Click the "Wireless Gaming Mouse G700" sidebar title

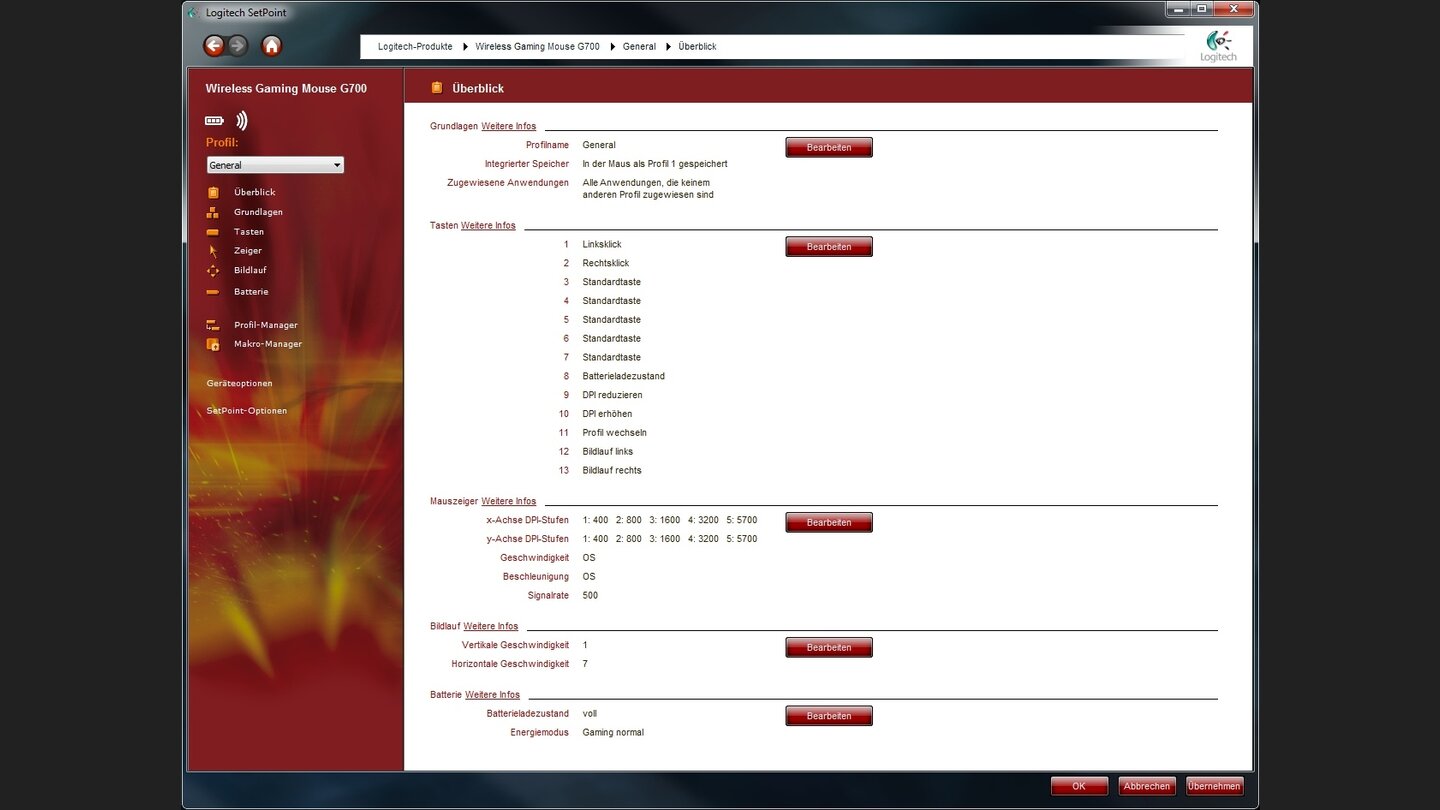[x=286, y=88]
